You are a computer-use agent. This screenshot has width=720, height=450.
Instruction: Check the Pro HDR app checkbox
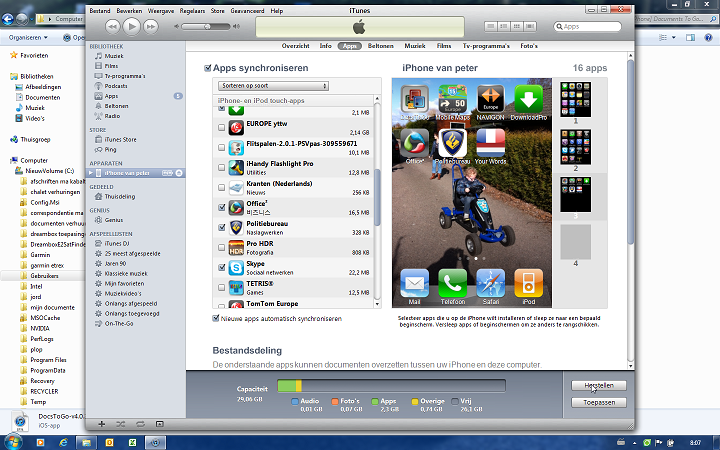click(x=221, y=248)
